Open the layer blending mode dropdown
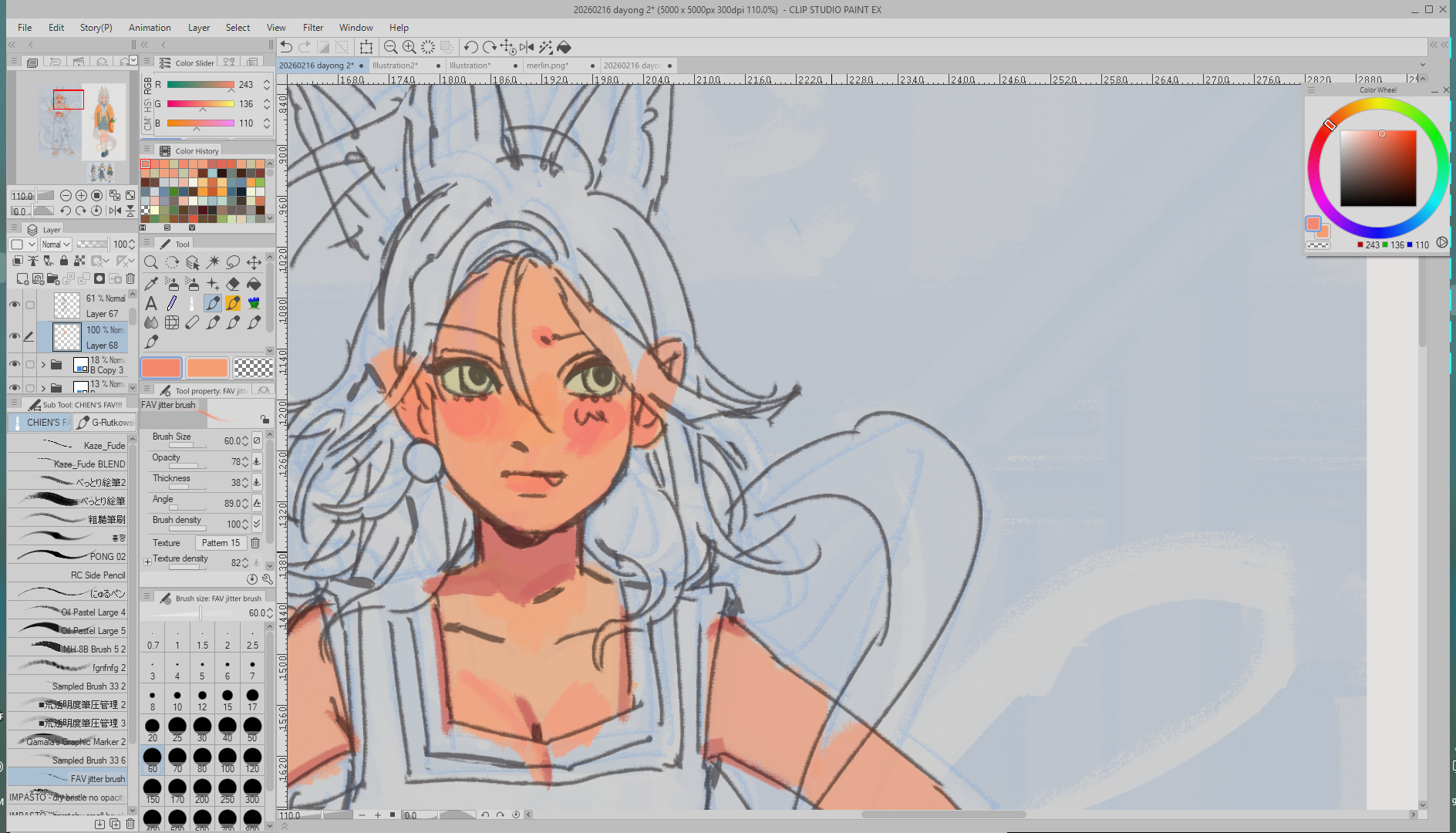Viewport: 1456px width, 833px height. (56, 245)
